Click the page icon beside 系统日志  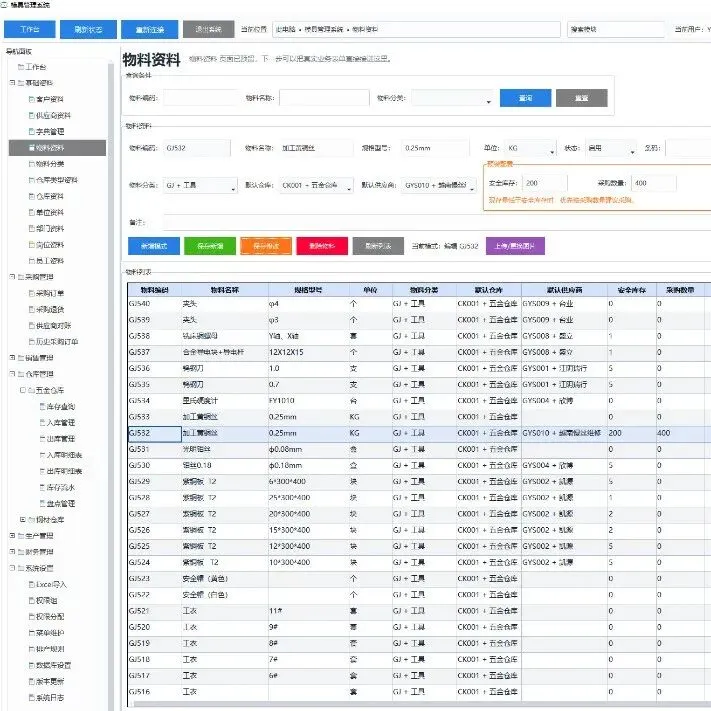(31, 697)
